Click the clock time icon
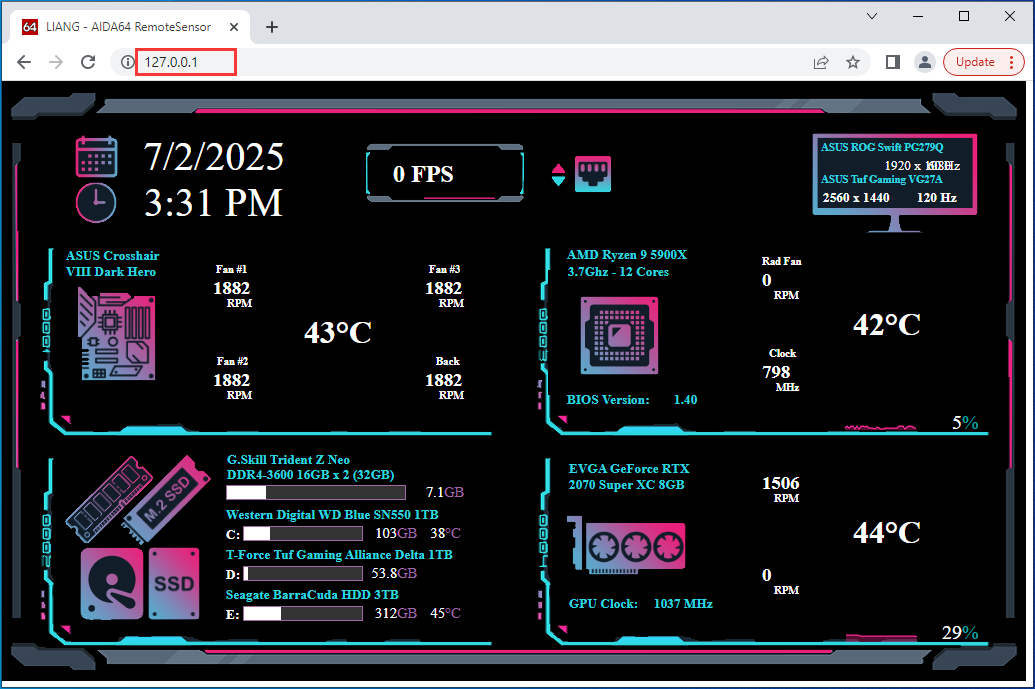The image size is (1035, 689). [96, 202]
